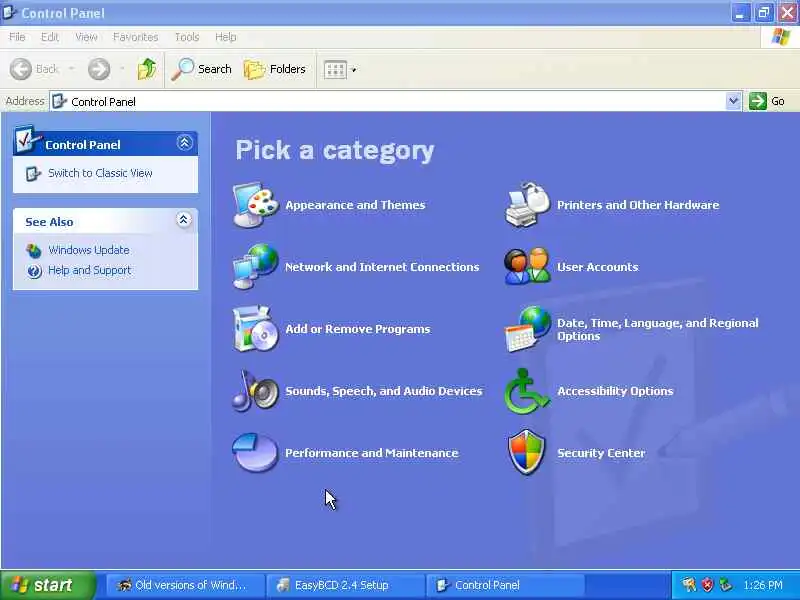
Task: Click the Security Center shield icon
Action: tap(527, 453)
